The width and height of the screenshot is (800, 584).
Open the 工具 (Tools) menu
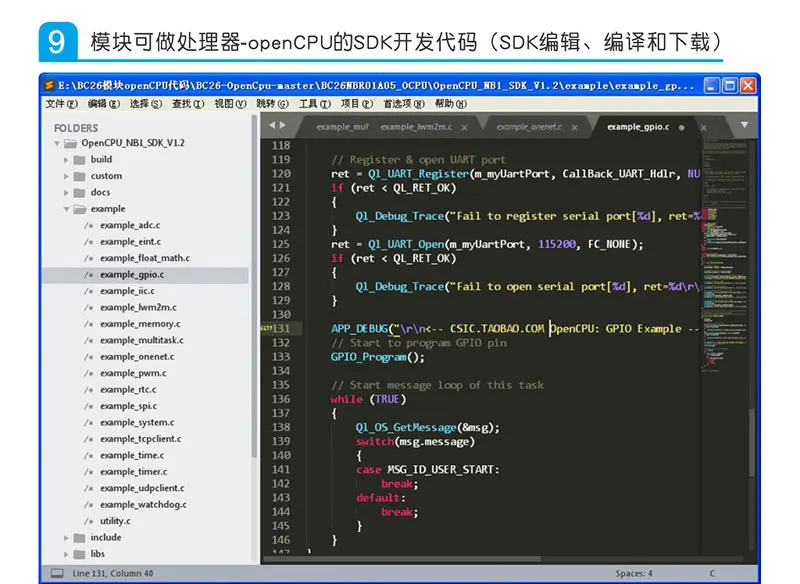314,104
